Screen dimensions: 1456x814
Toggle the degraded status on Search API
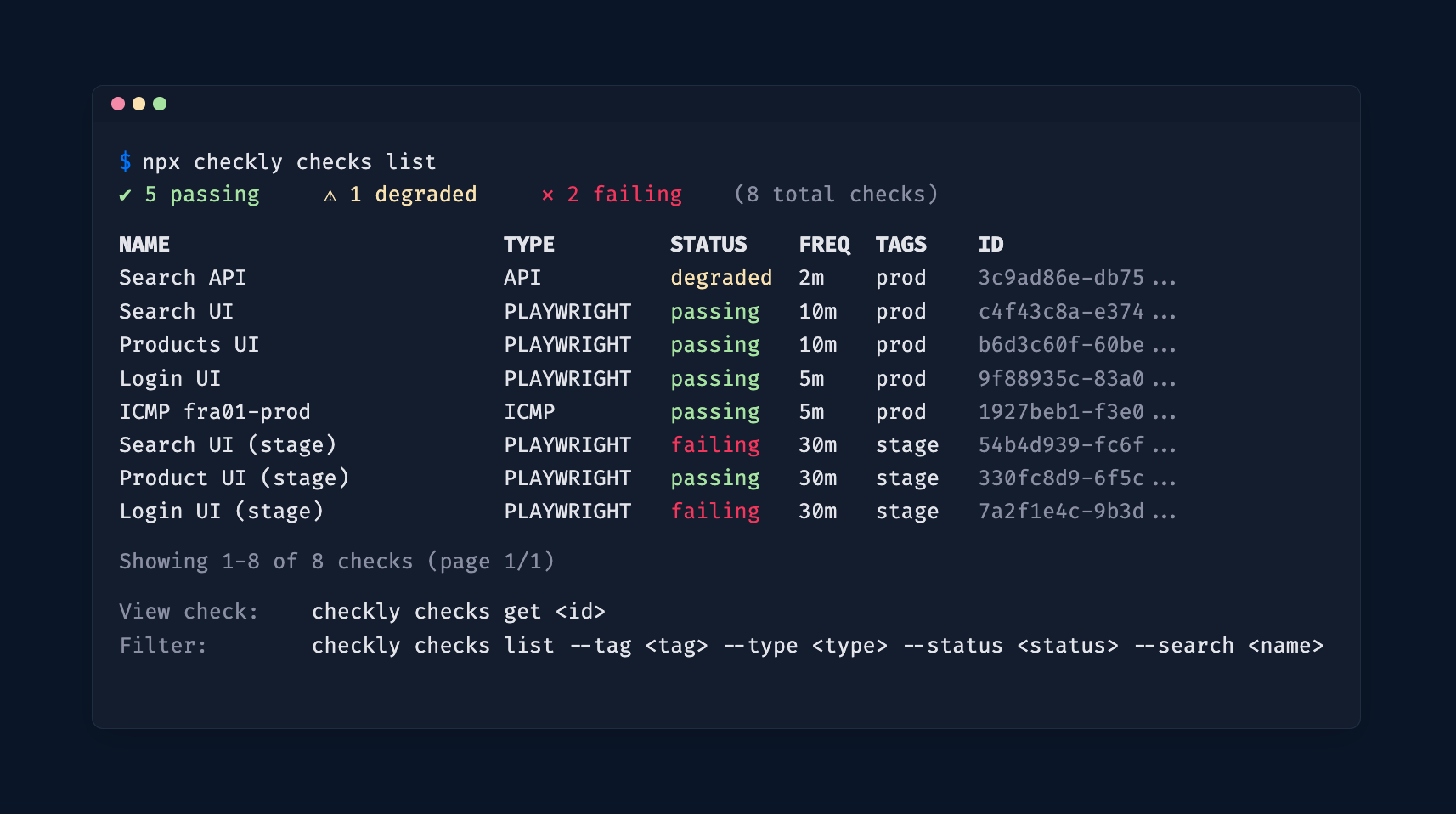[x=721, y=277]
